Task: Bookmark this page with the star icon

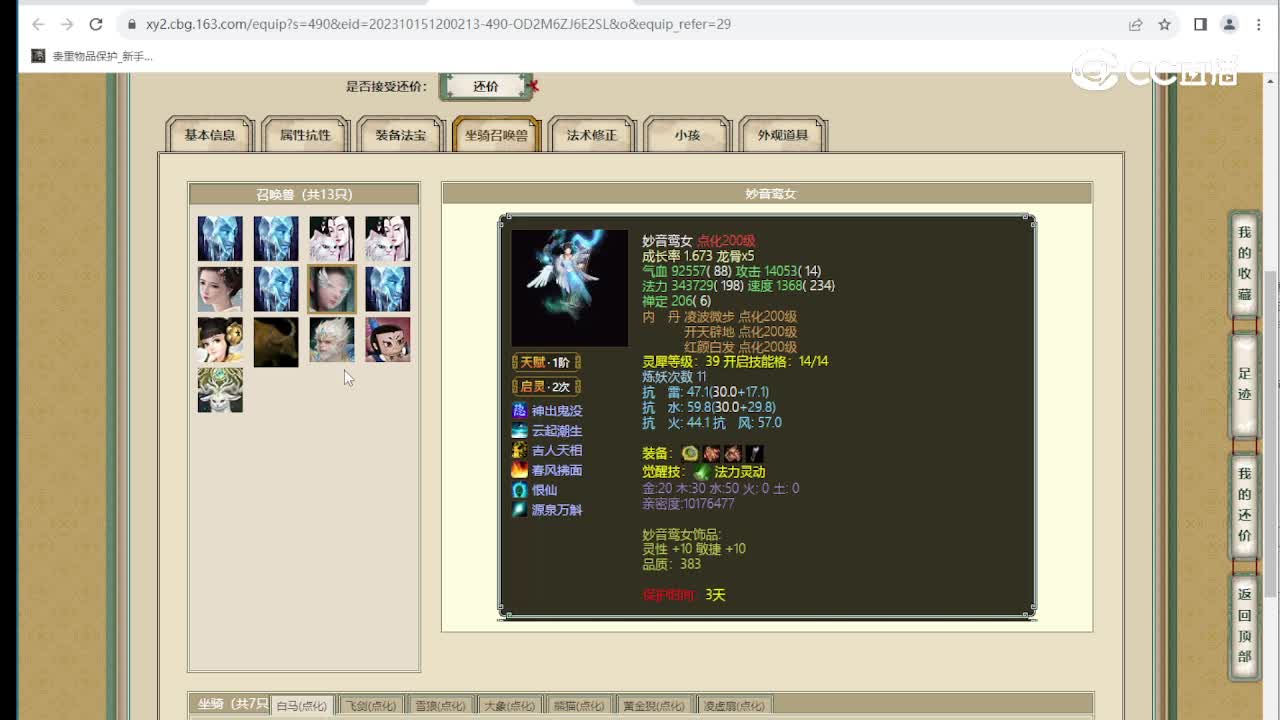Action: pyautogui.click(x=1164, y=24)
